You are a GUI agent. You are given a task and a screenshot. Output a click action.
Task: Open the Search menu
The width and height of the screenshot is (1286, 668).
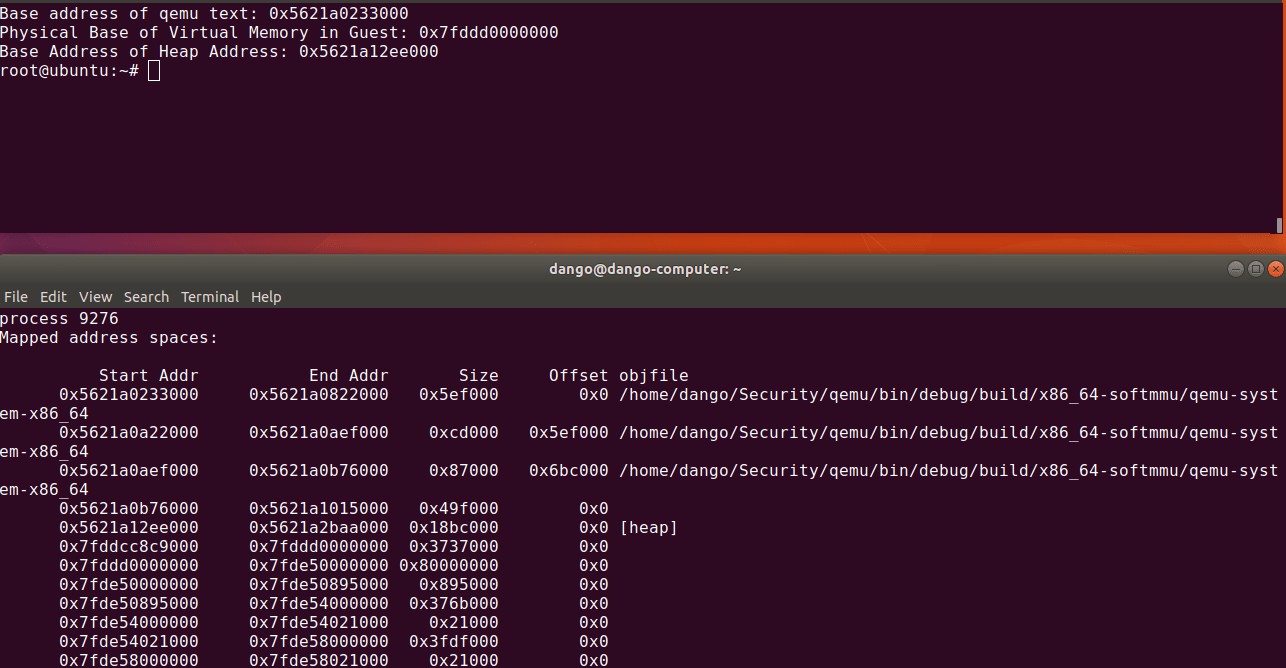coord(146,297)
